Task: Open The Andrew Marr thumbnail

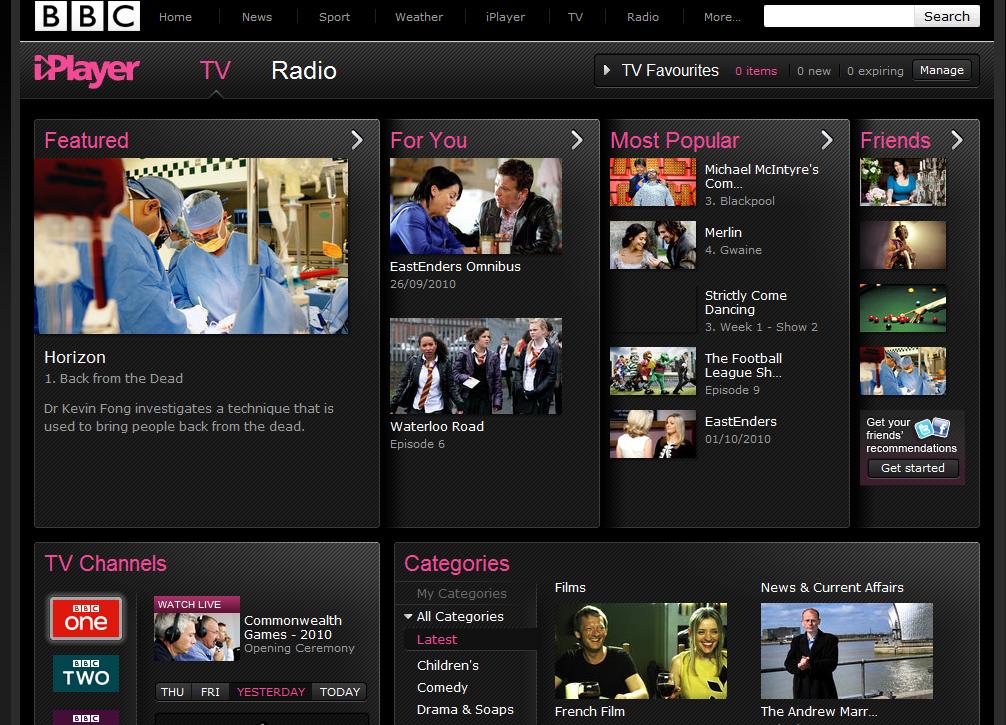Action: click(x=846, y=651)
